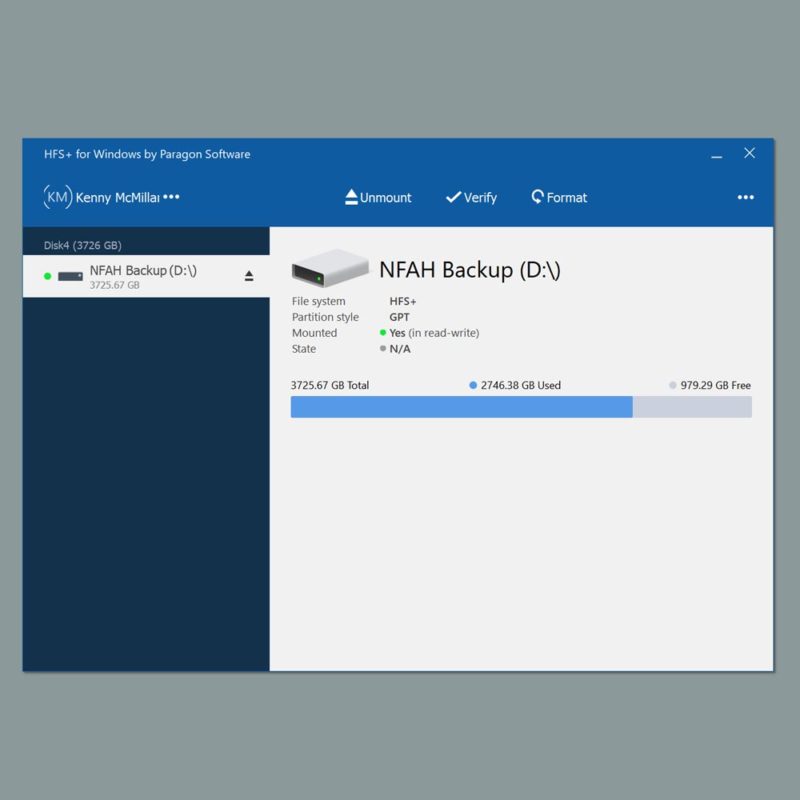Open the more options menu at top right
This screenshot has width=800, height=800.
click(x=745, y=197)
